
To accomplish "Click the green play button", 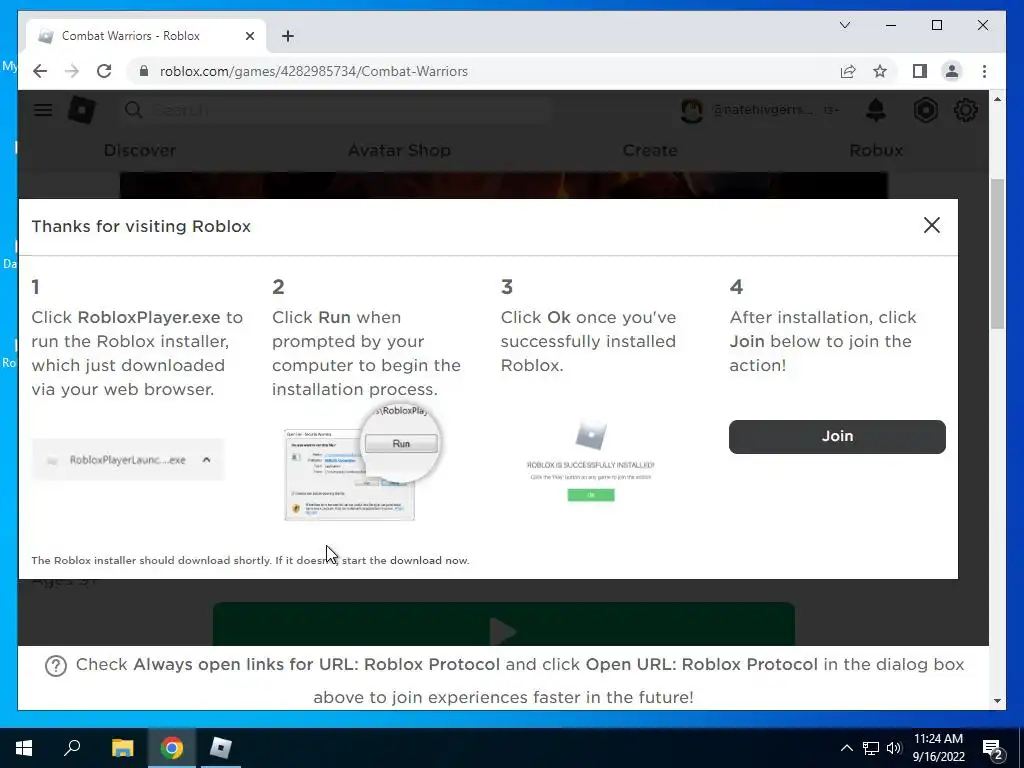I will coord(503,624).
